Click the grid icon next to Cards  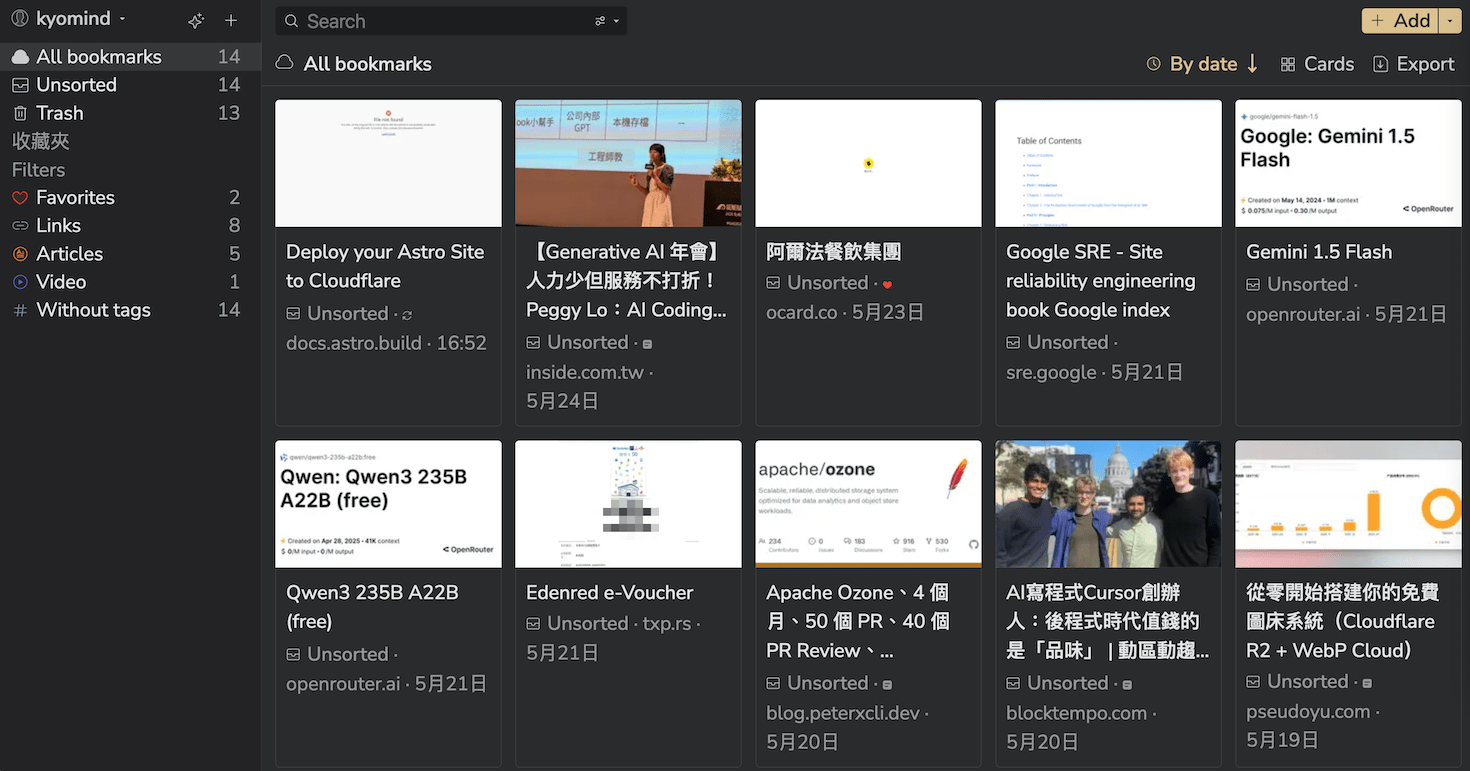1288,64
